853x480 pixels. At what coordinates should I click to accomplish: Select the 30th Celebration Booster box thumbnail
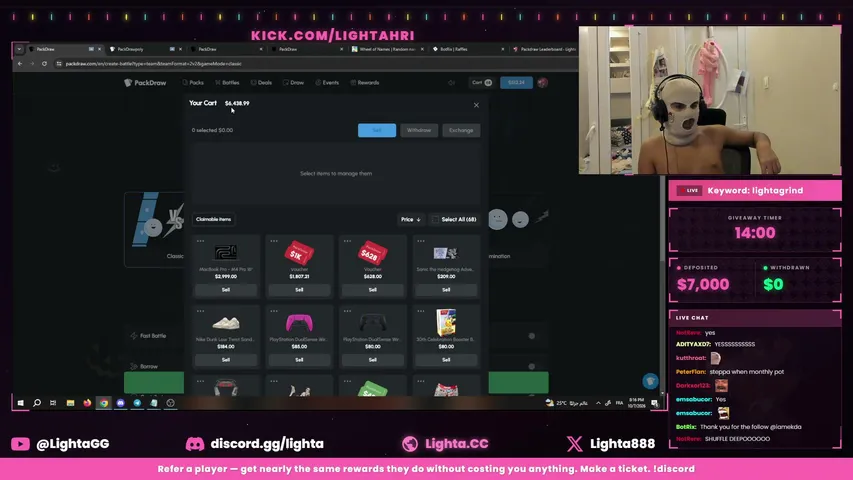(446, 322)
